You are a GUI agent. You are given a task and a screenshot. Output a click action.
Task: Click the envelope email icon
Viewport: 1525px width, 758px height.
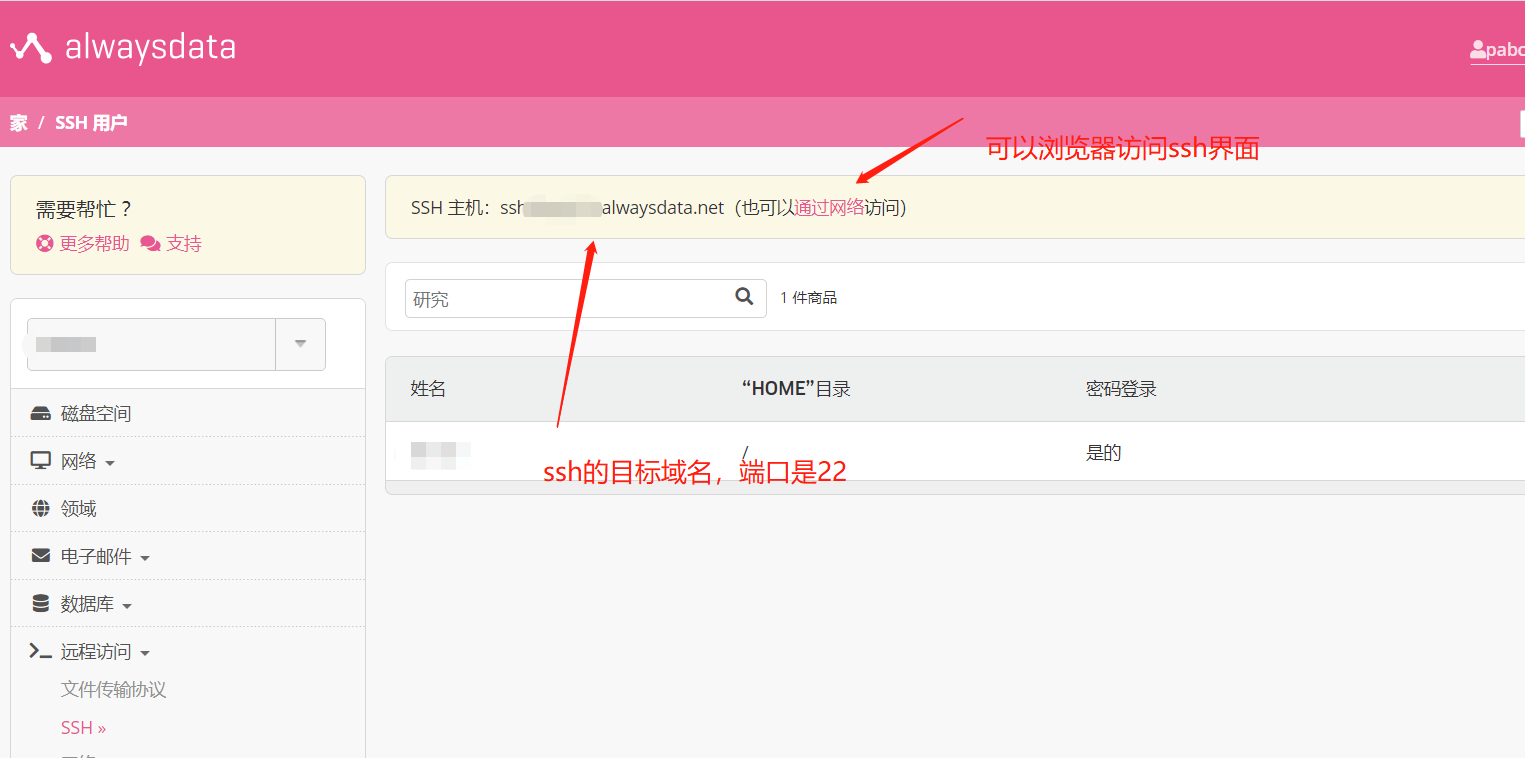(x=41, y=556)
